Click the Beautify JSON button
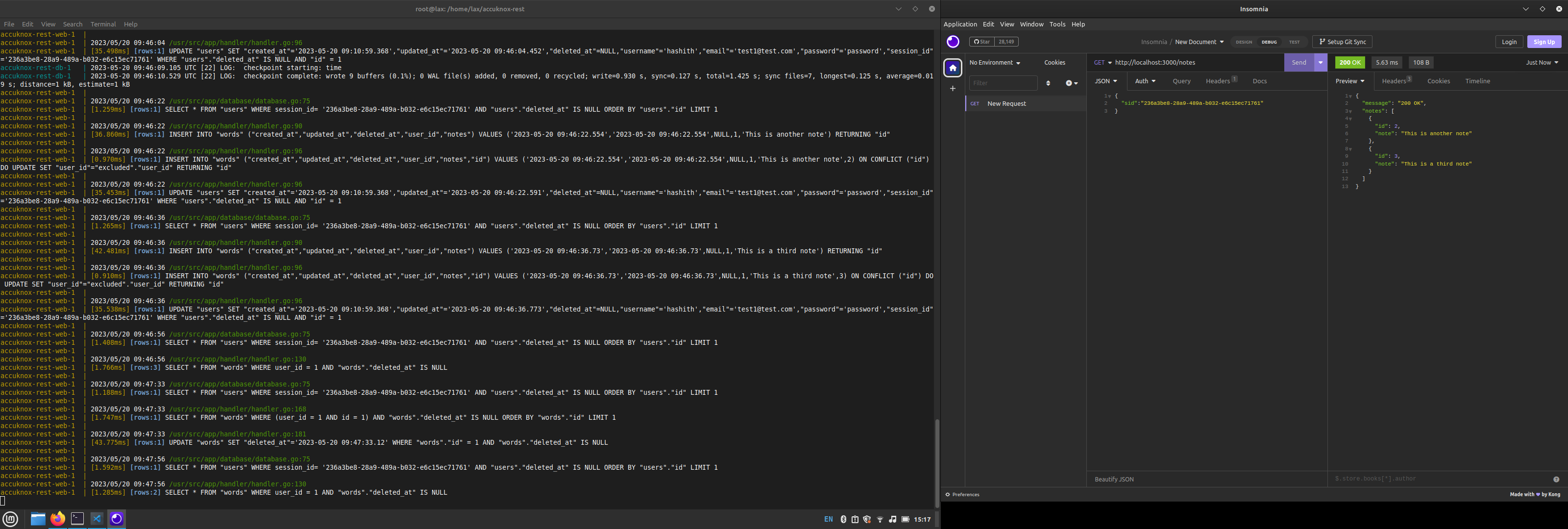The image size is (1568, 529). 1112,479
